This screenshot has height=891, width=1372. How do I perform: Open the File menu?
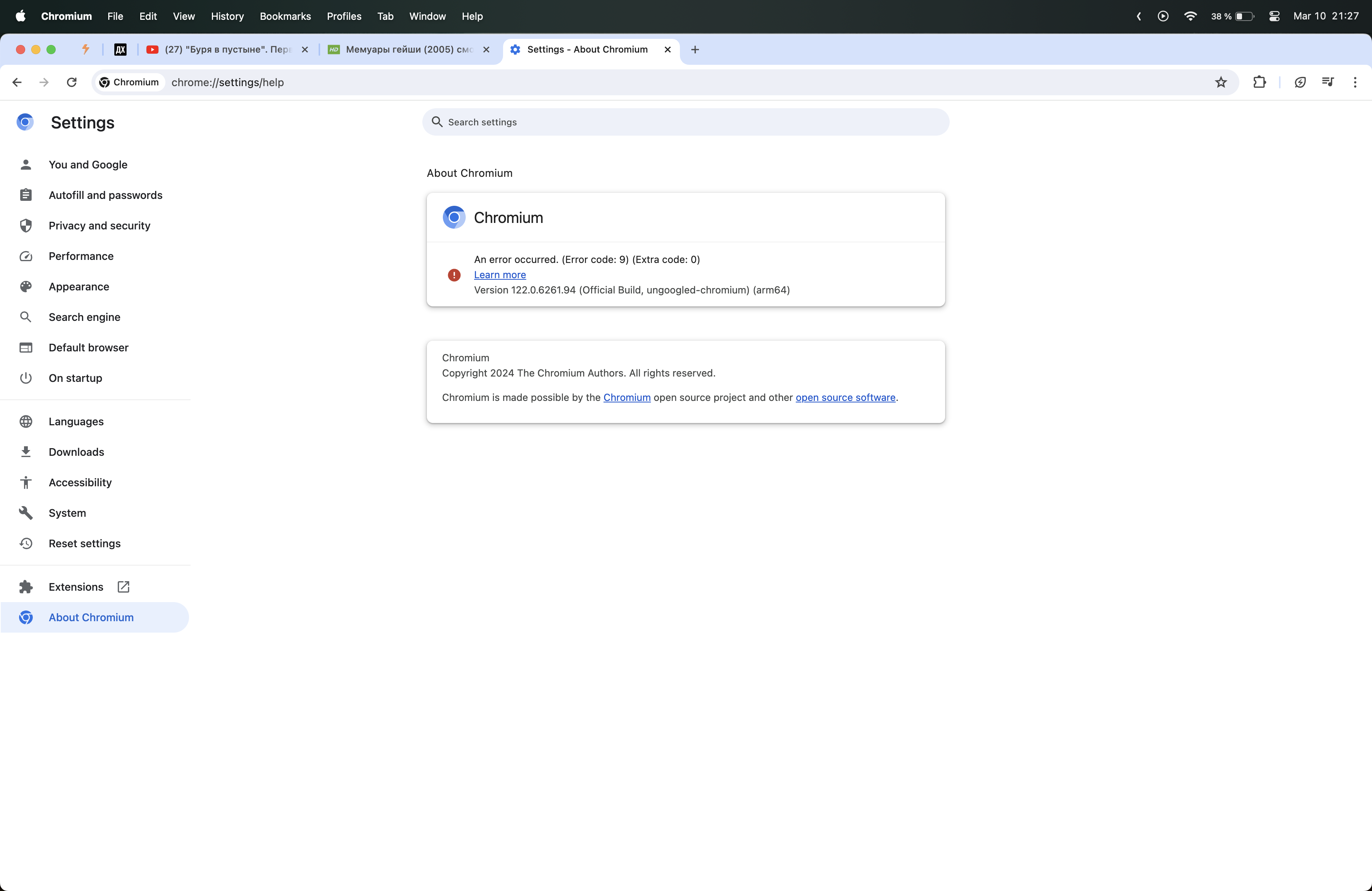pos(115,16)
